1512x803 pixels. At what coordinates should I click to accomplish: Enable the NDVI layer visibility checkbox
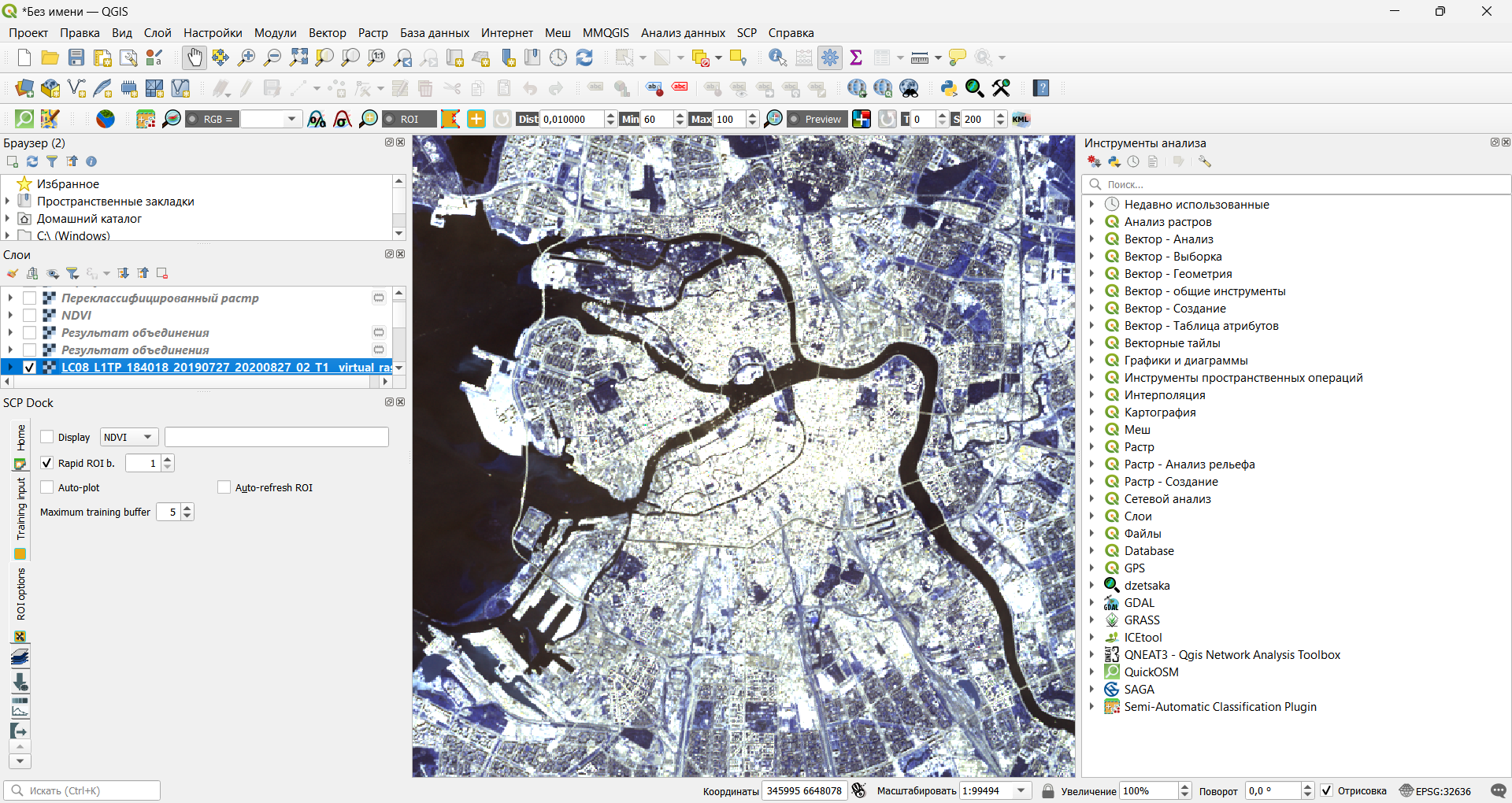(30, 316)
